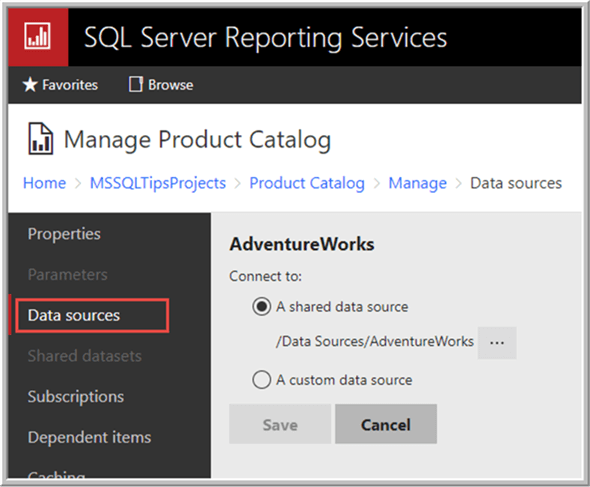Click the Manage breadcrumb link
This screenshot has height=487, width=590.
click(x=418, y=183)
